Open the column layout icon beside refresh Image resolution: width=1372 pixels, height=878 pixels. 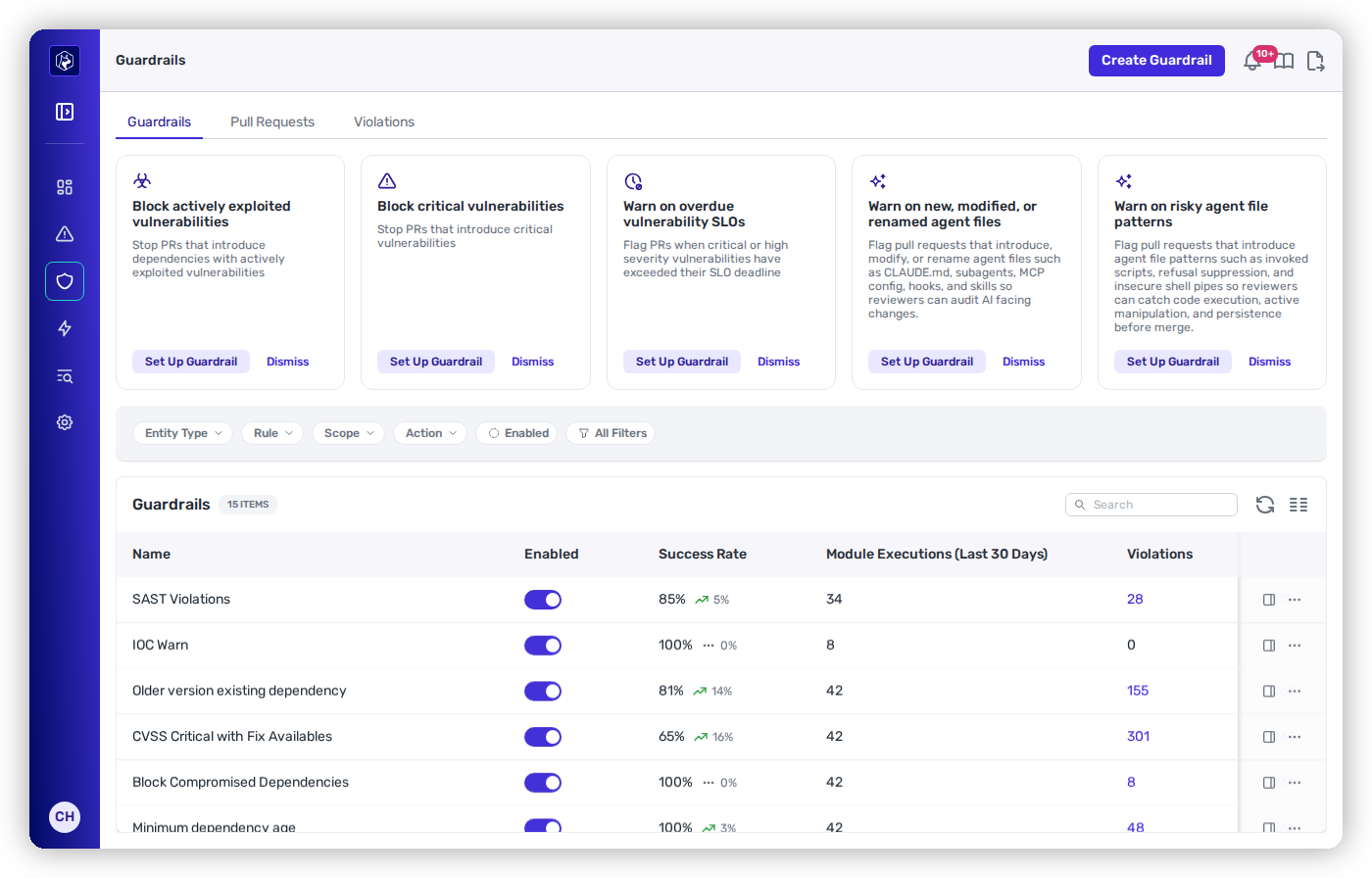1298,505
